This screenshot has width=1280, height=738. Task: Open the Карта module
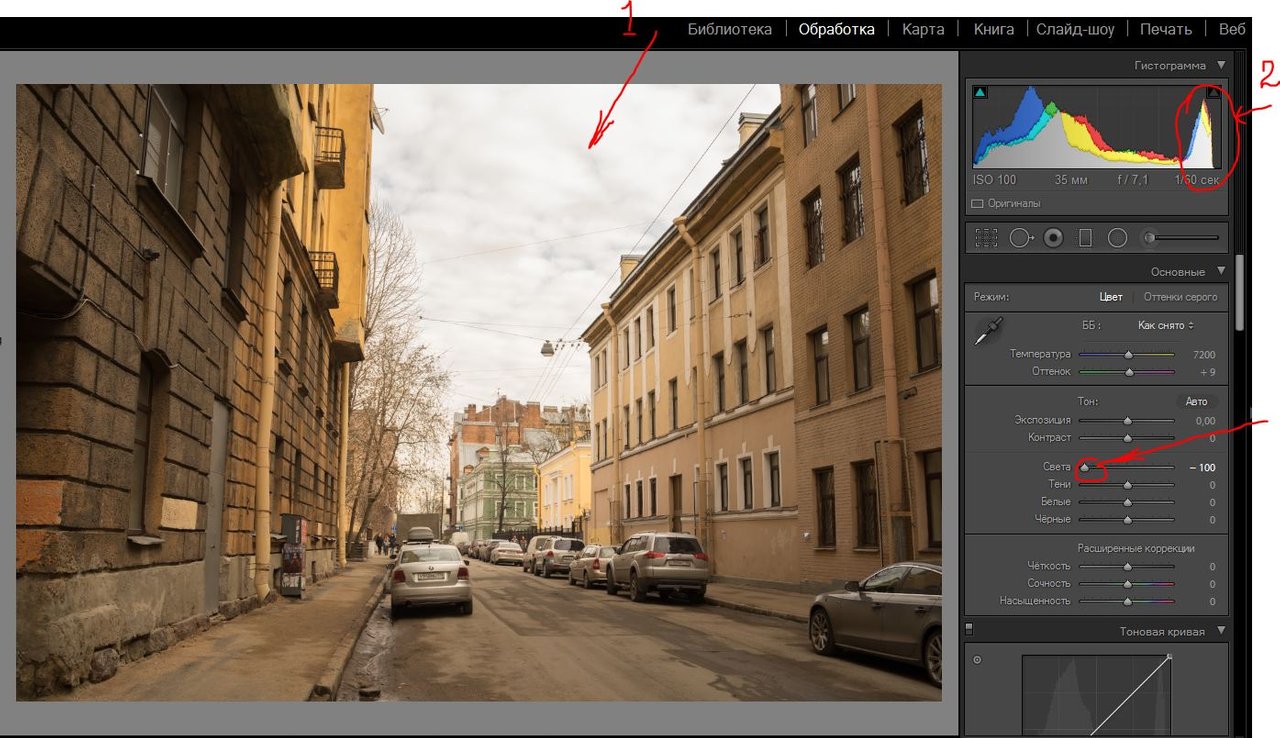[923, 29]
